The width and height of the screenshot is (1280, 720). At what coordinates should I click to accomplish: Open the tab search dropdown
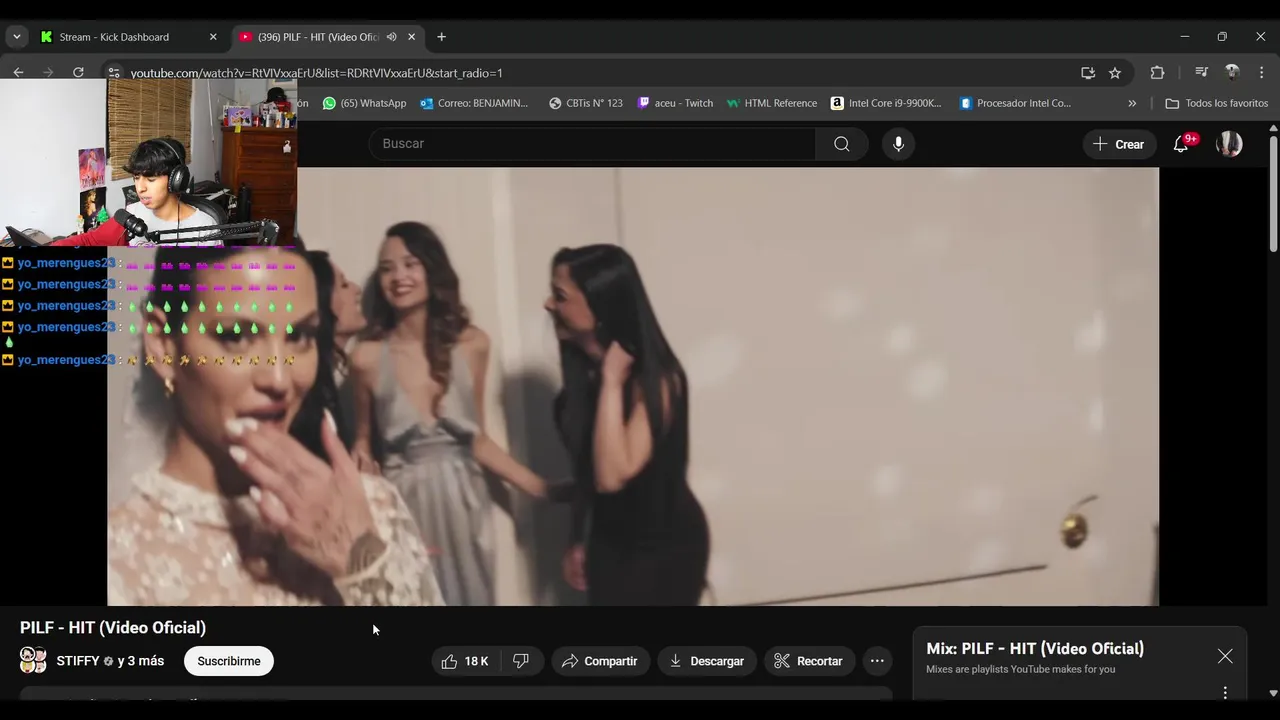(x=16, y=37)
